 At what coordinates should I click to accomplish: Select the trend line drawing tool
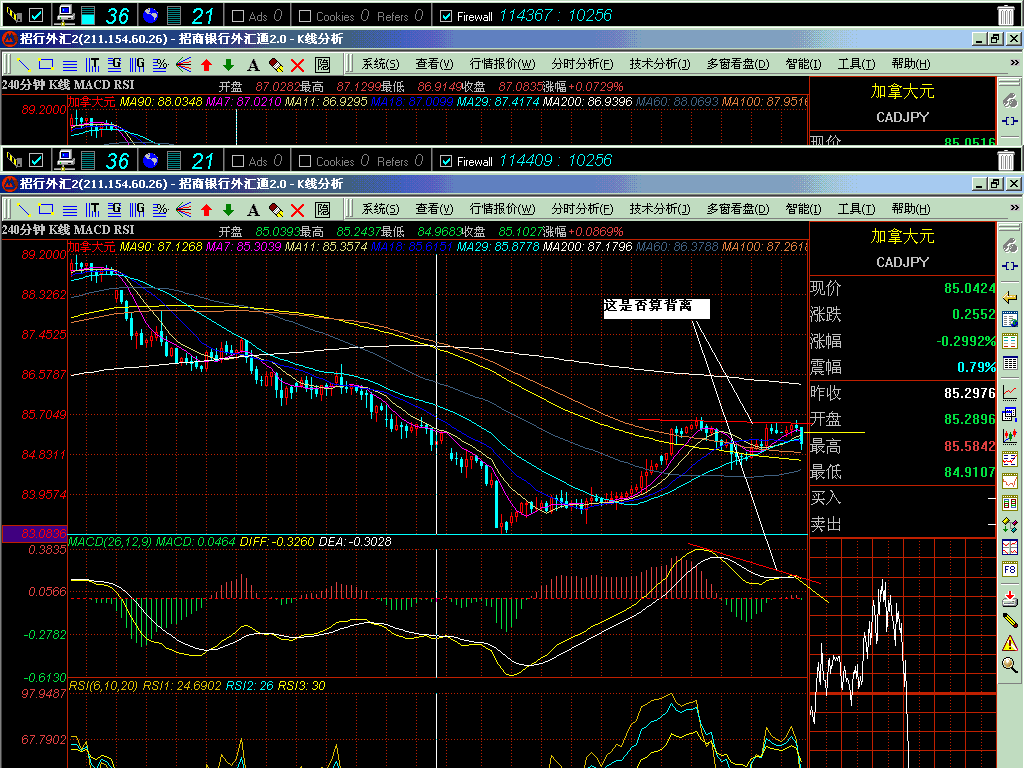[20, 208]
